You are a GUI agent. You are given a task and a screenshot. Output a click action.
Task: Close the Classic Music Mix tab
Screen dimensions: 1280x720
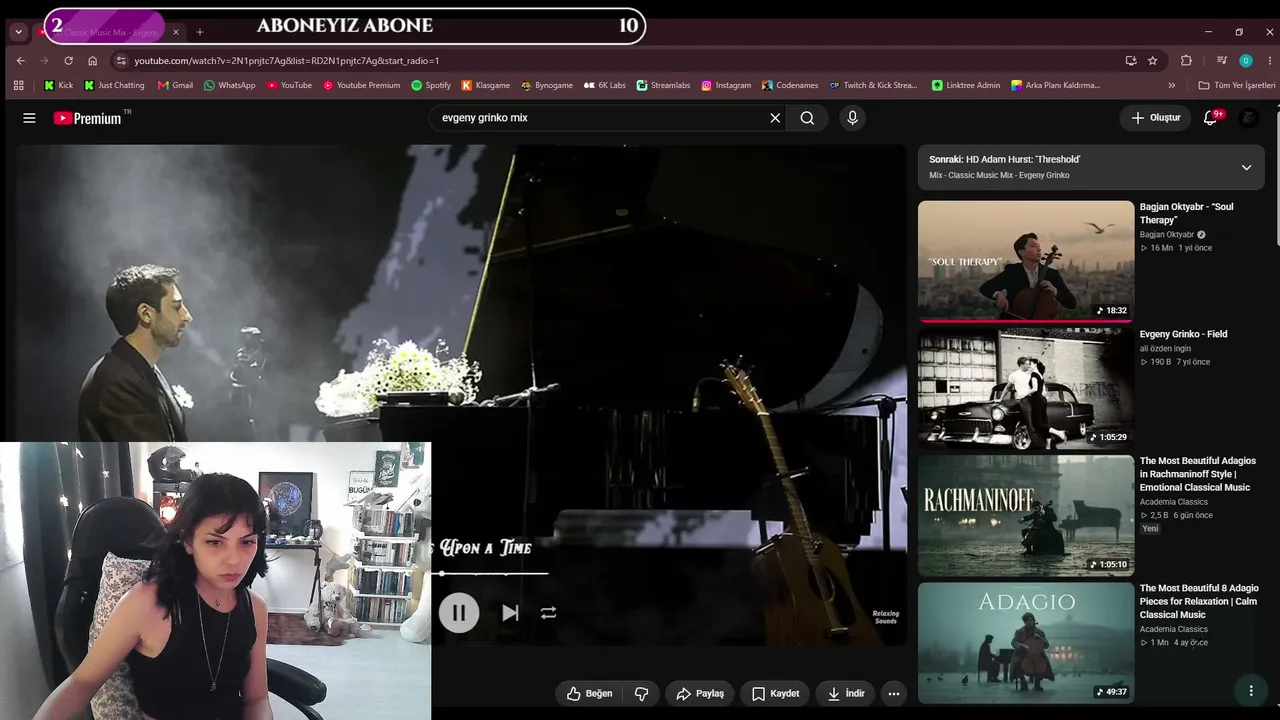(175, 32)
